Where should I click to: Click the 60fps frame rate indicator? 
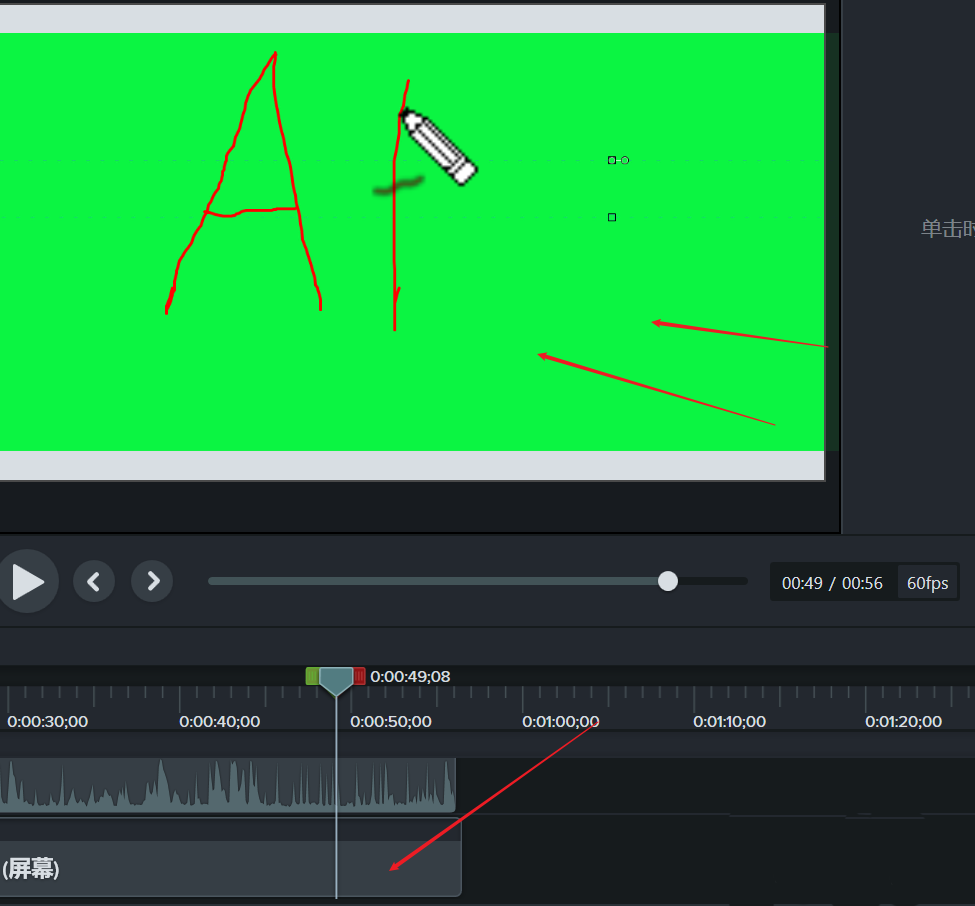click(x=926, y=582)
